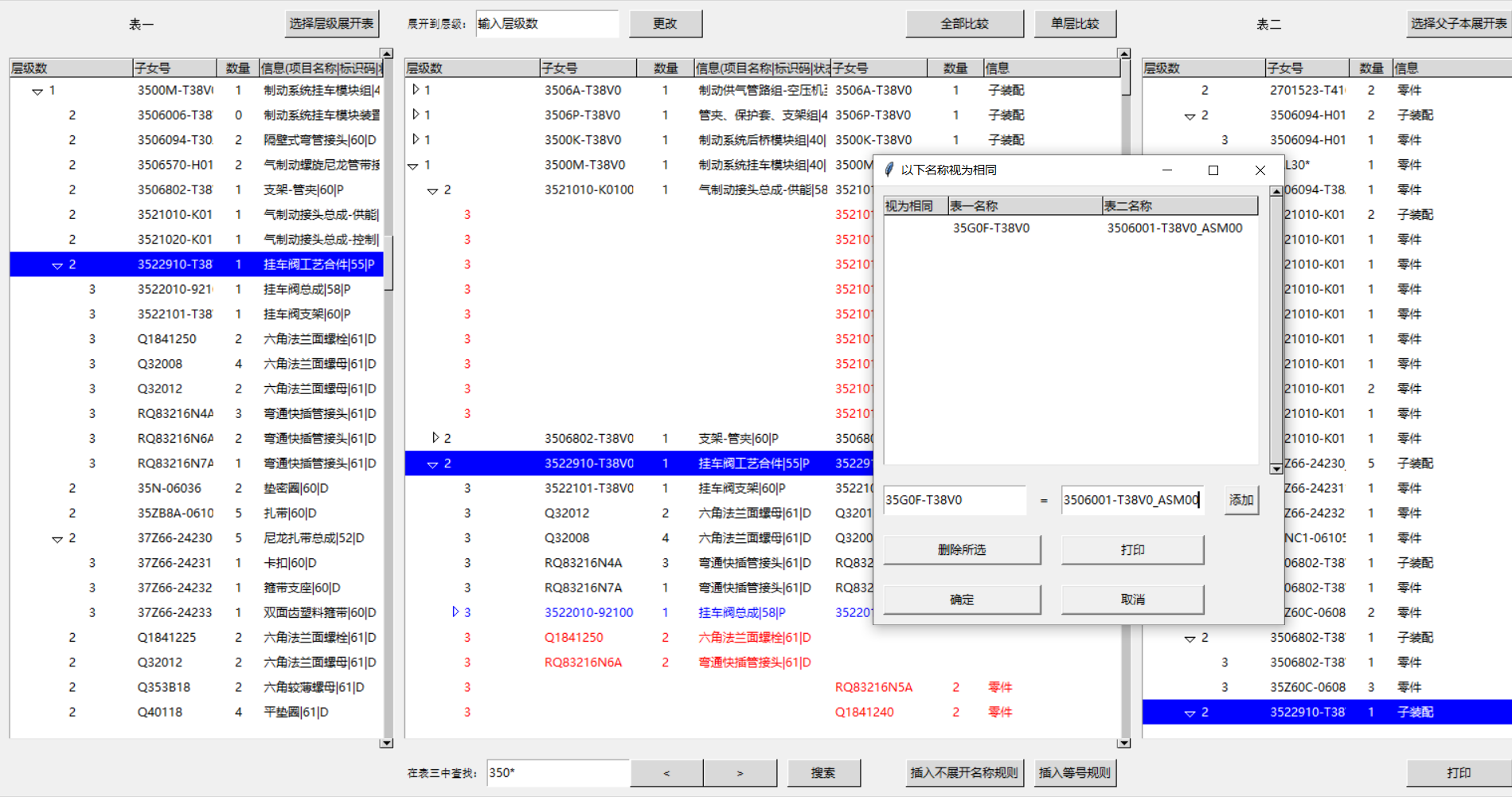Collapse the 37Z66-24230 node in 表一
The width and height of the screenshot is (1512, 797).
point(56,537)
